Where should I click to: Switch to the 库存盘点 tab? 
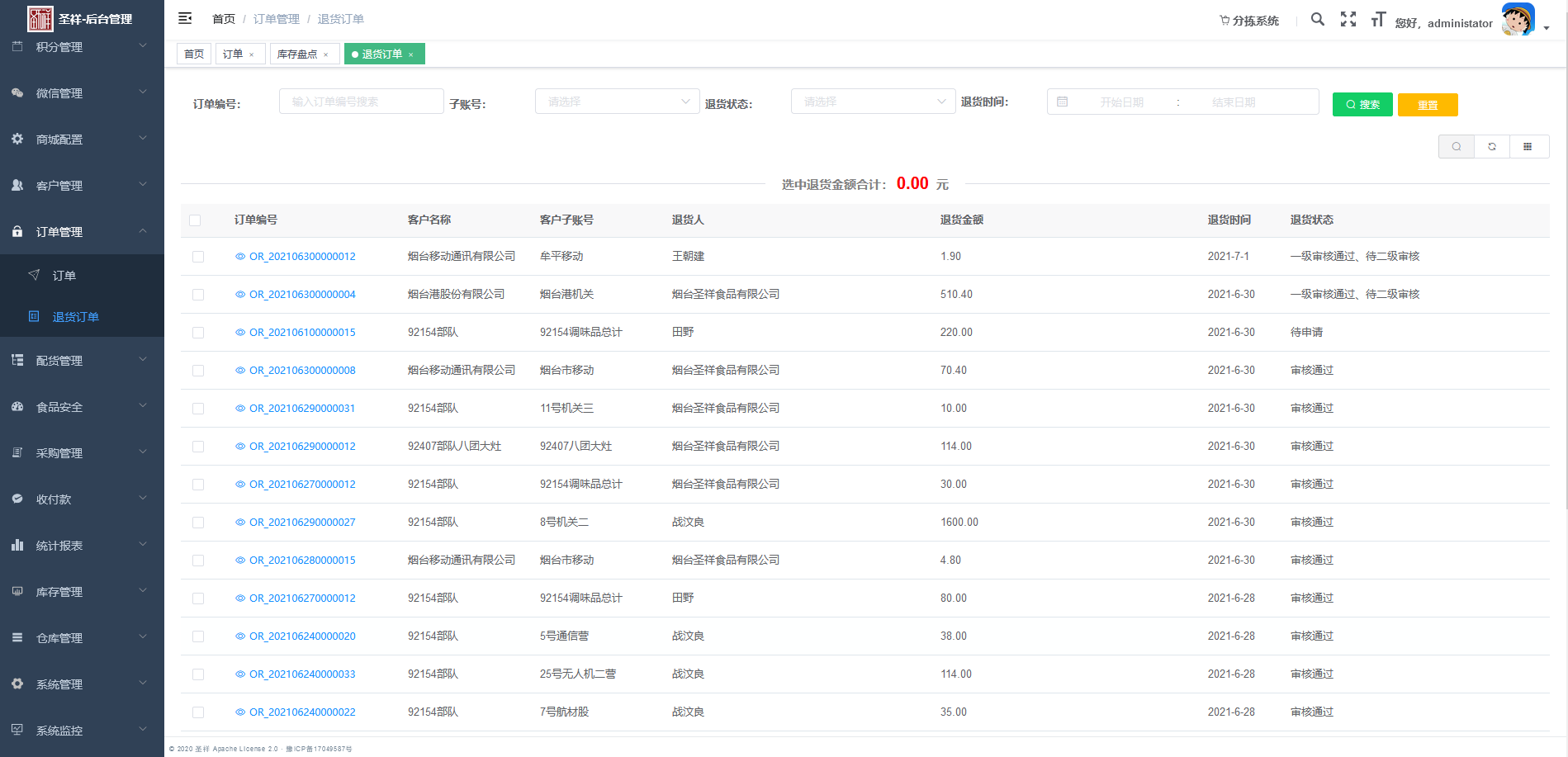297,53
